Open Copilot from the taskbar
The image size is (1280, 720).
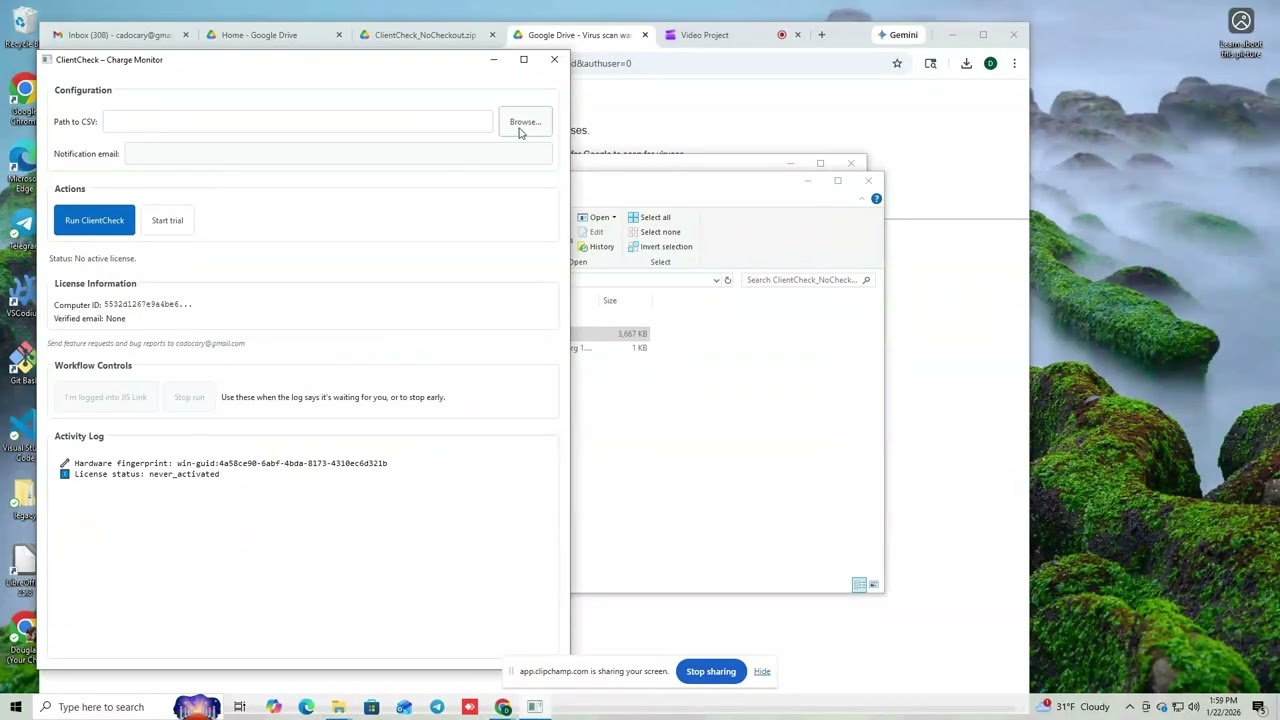(273, 707)
